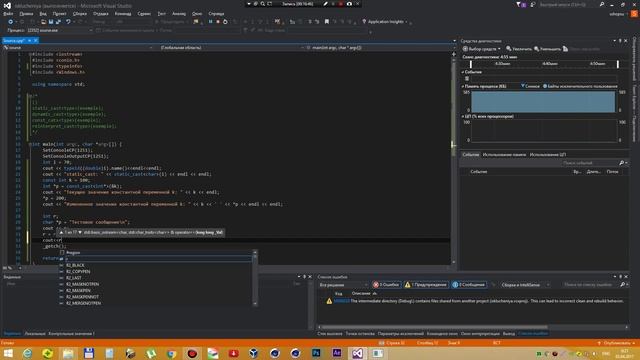Switch to the Breakpoints tab
This screenshot has height=360, width=640.
coord(360,334)
